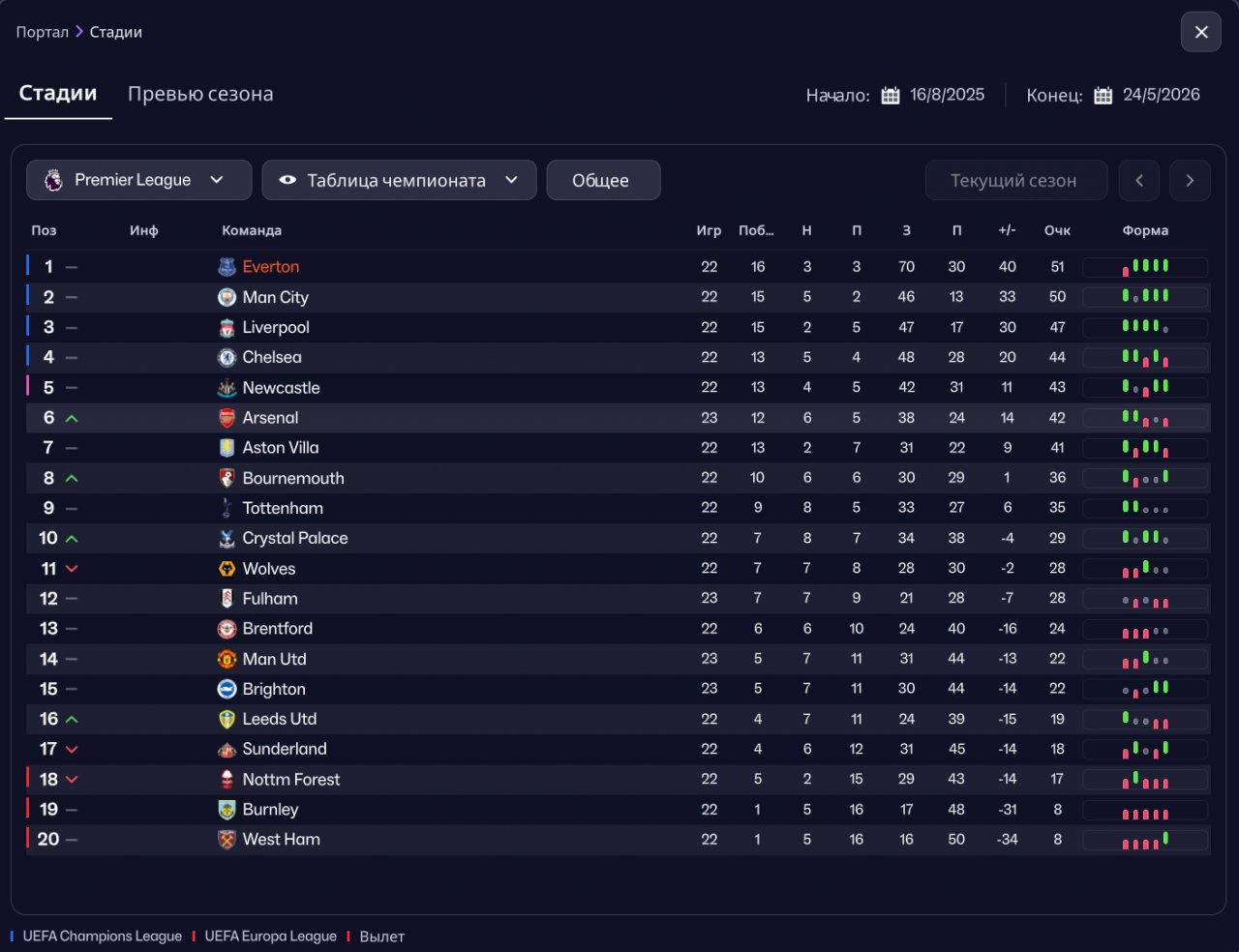Go to previous season chevron
Screen dimensions: 1239x952
(1139, 181)
